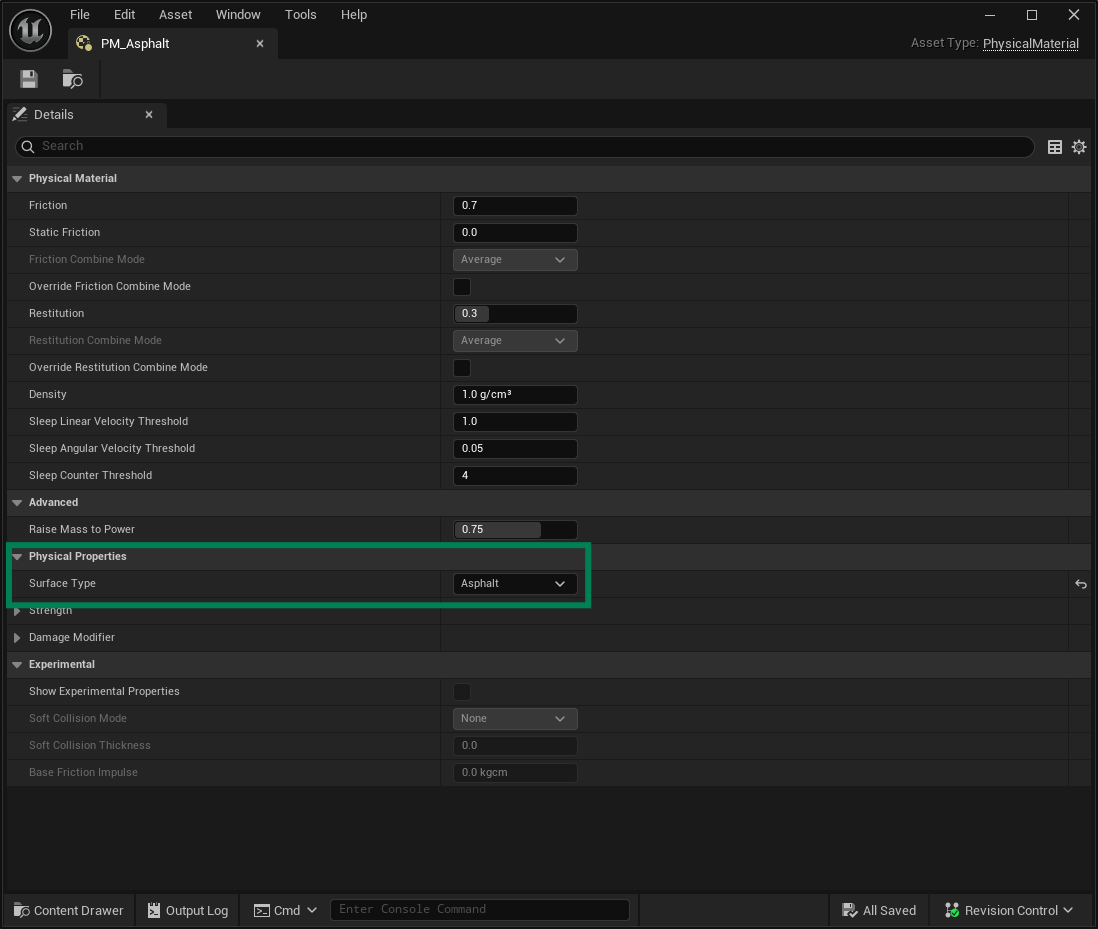Open the Surface Type Asphalt dropdown
This screenshot has width=1098, height=929.
point(515,584)
